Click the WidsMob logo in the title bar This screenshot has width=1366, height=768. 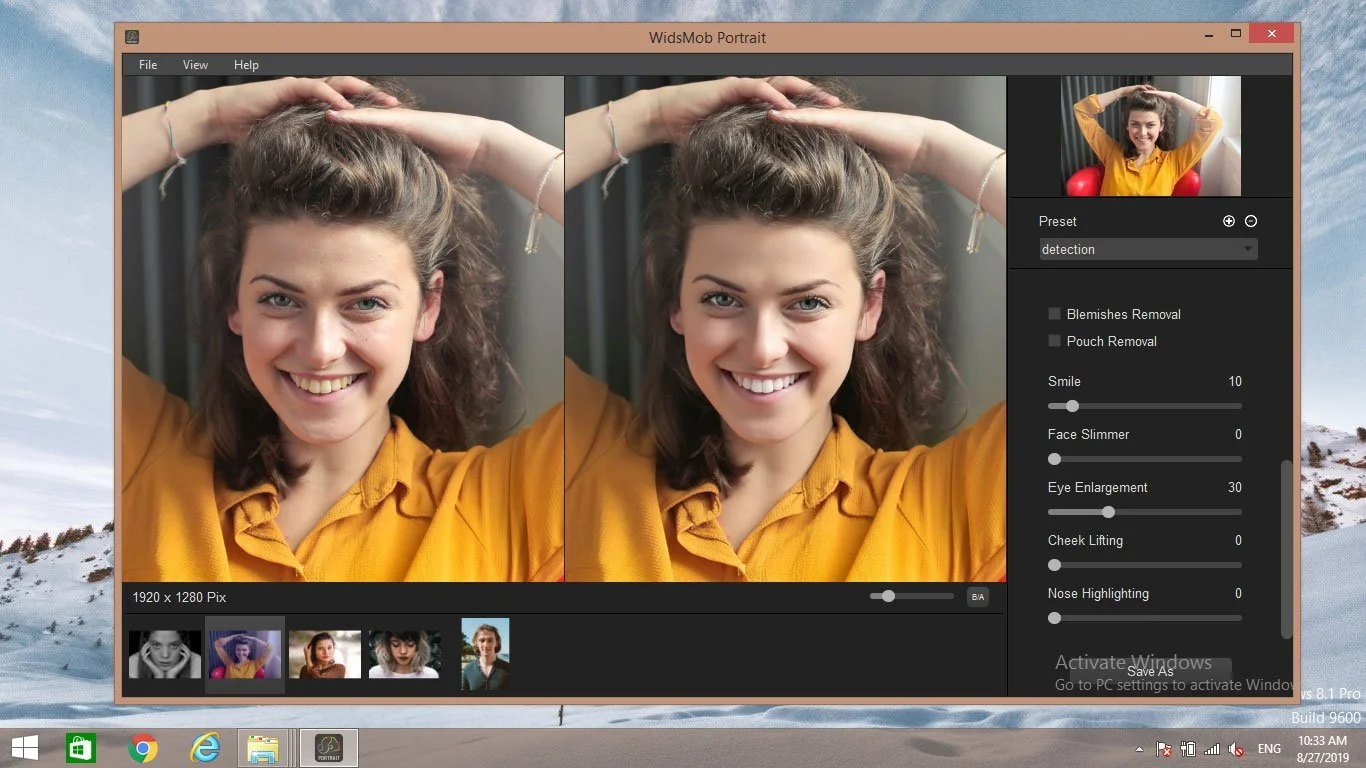click(x=131, y=36)
